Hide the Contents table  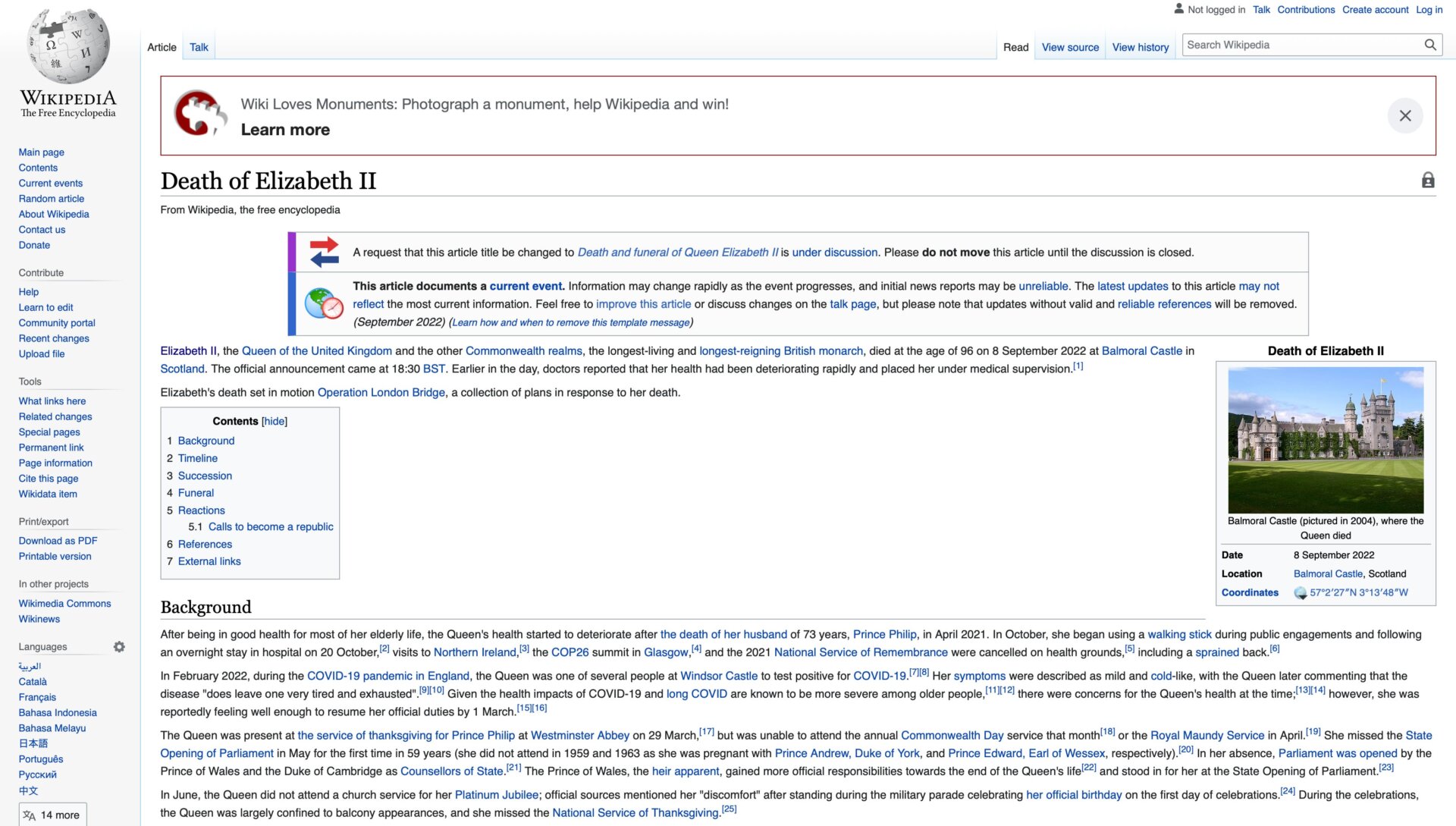coord(274,421)
